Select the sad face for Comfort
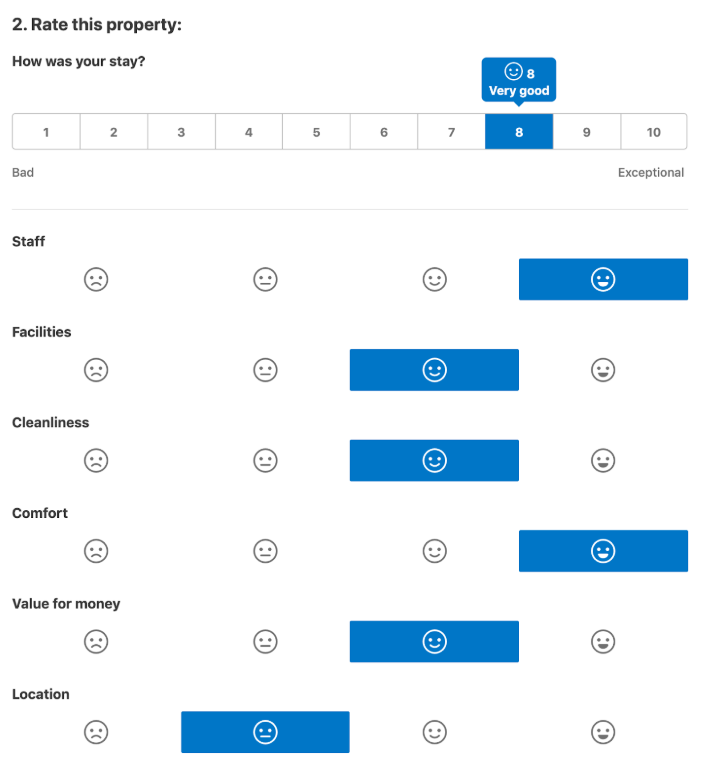710x772 pixels. (96, 551)
